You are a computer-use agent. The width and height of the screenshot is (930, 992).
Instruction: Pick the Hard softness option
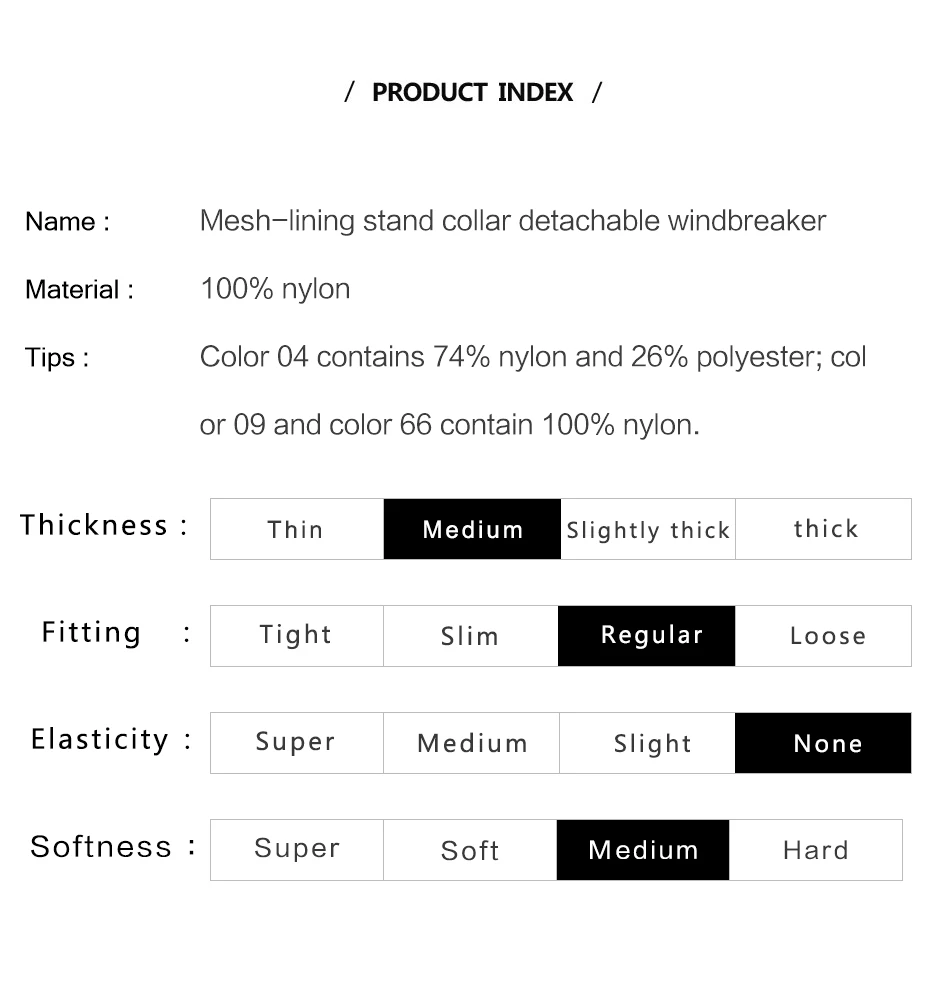pos(816,850)
